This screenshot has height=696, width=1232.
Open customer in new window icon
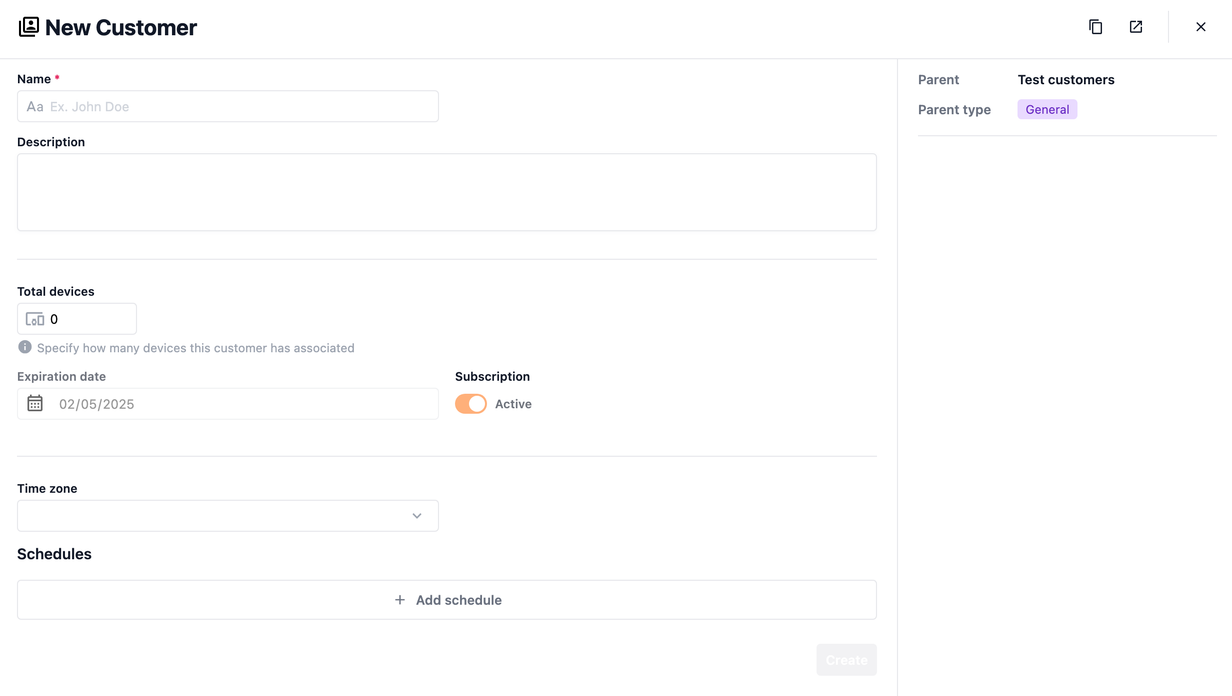pos(1136,27)
